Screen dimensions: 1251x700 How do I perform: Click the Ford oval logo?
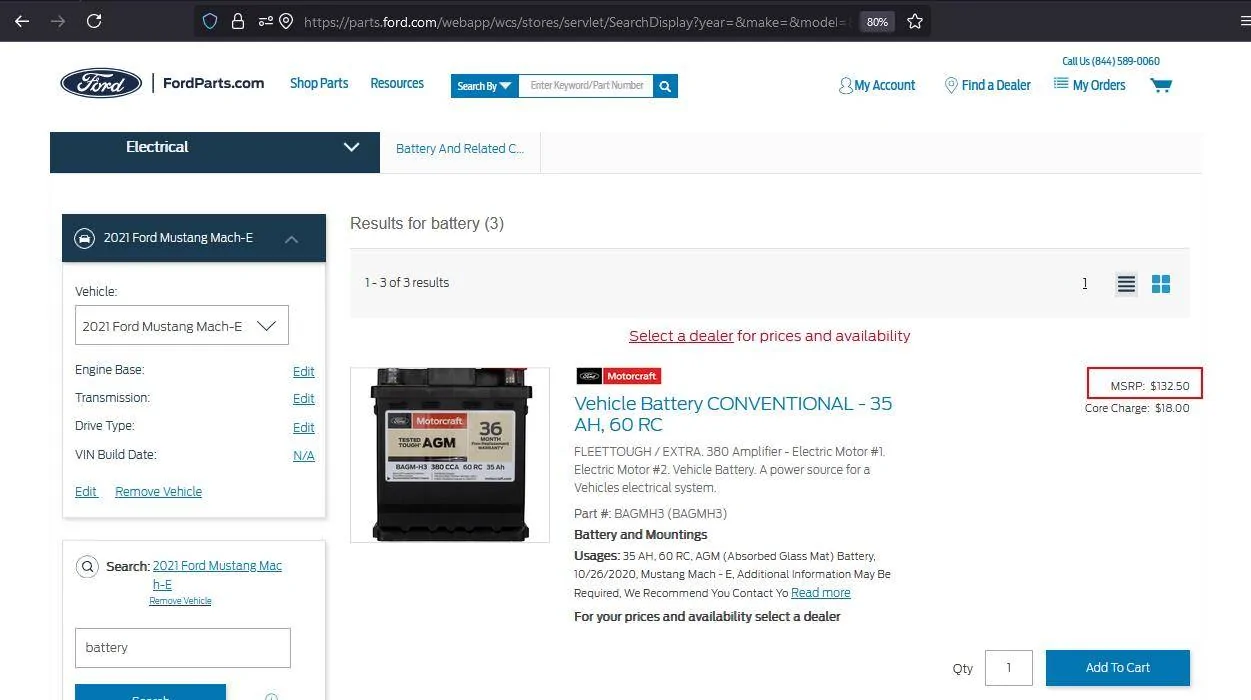pos(101,83)
